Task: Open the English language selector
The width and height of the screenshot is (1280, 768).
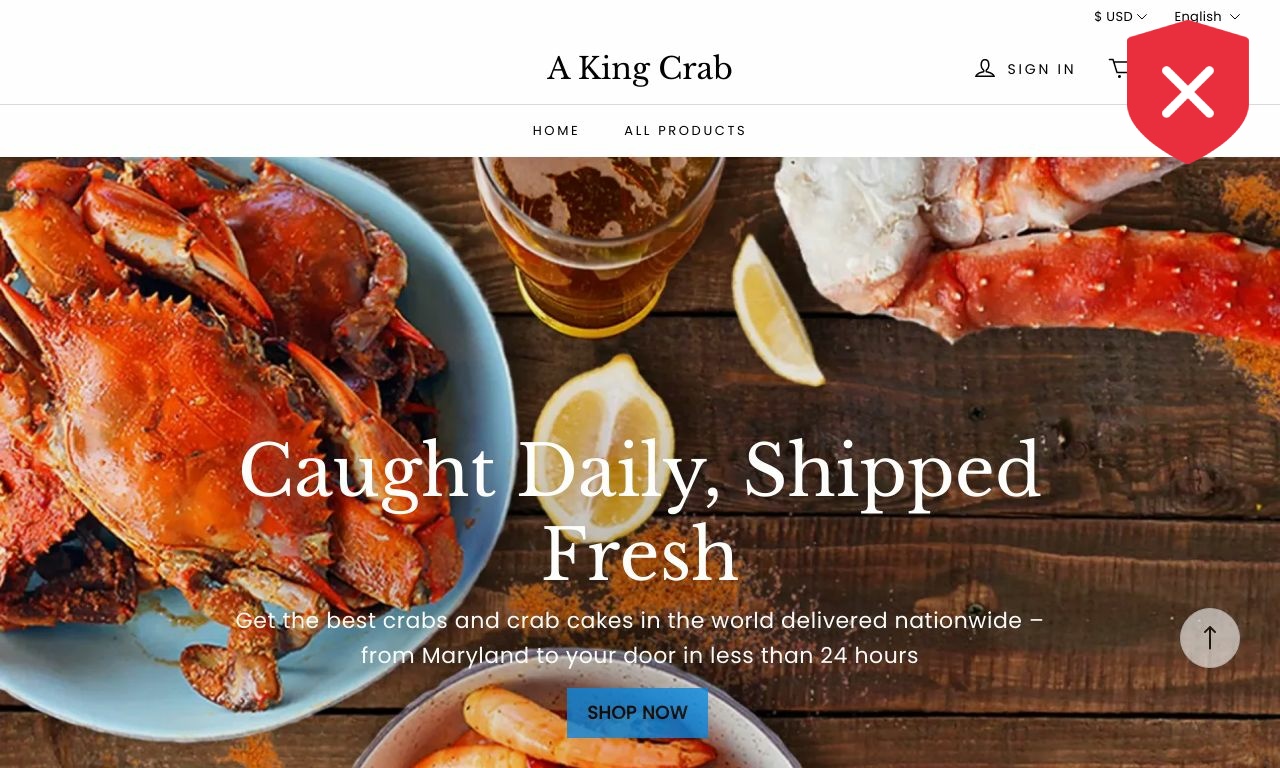Action: tap(1207, 17)
